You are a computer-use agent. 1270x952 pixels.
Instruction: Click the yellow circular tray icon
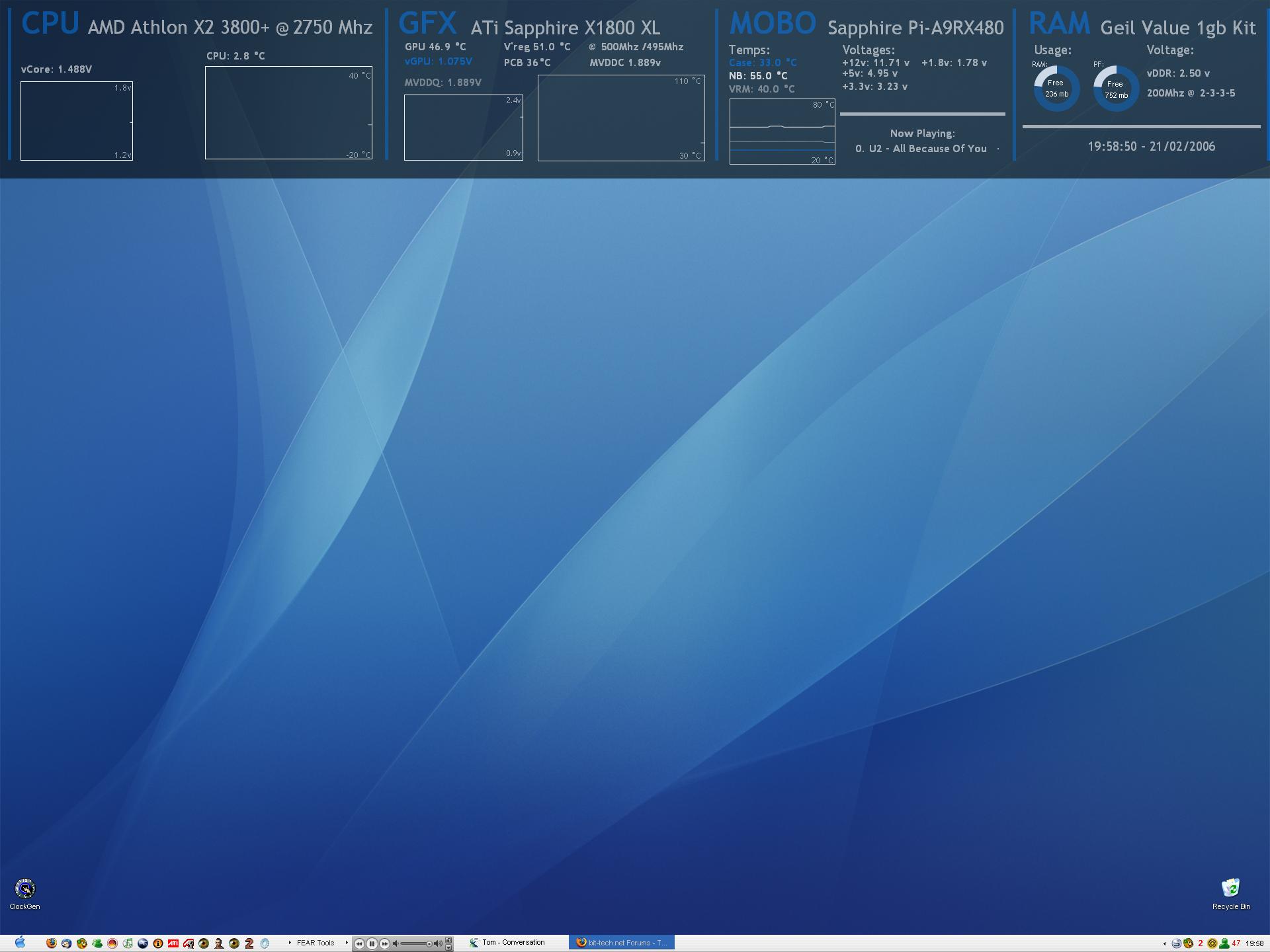[x=1212, y=943]
